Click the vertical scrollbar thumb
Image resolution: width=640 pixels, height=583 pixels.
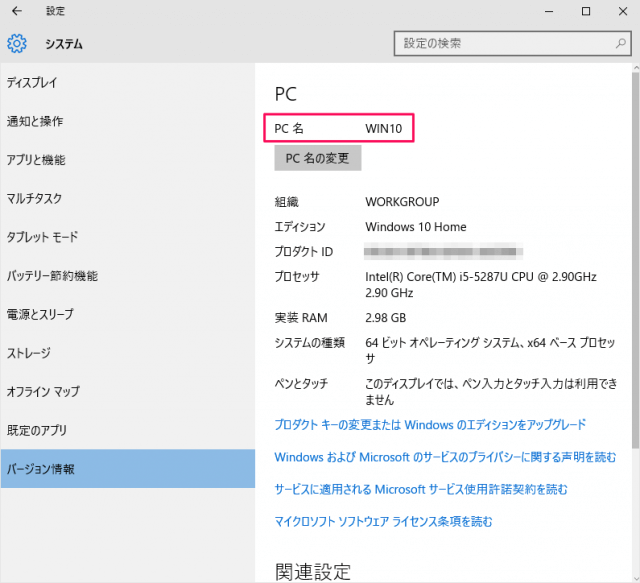pos(636,260)
